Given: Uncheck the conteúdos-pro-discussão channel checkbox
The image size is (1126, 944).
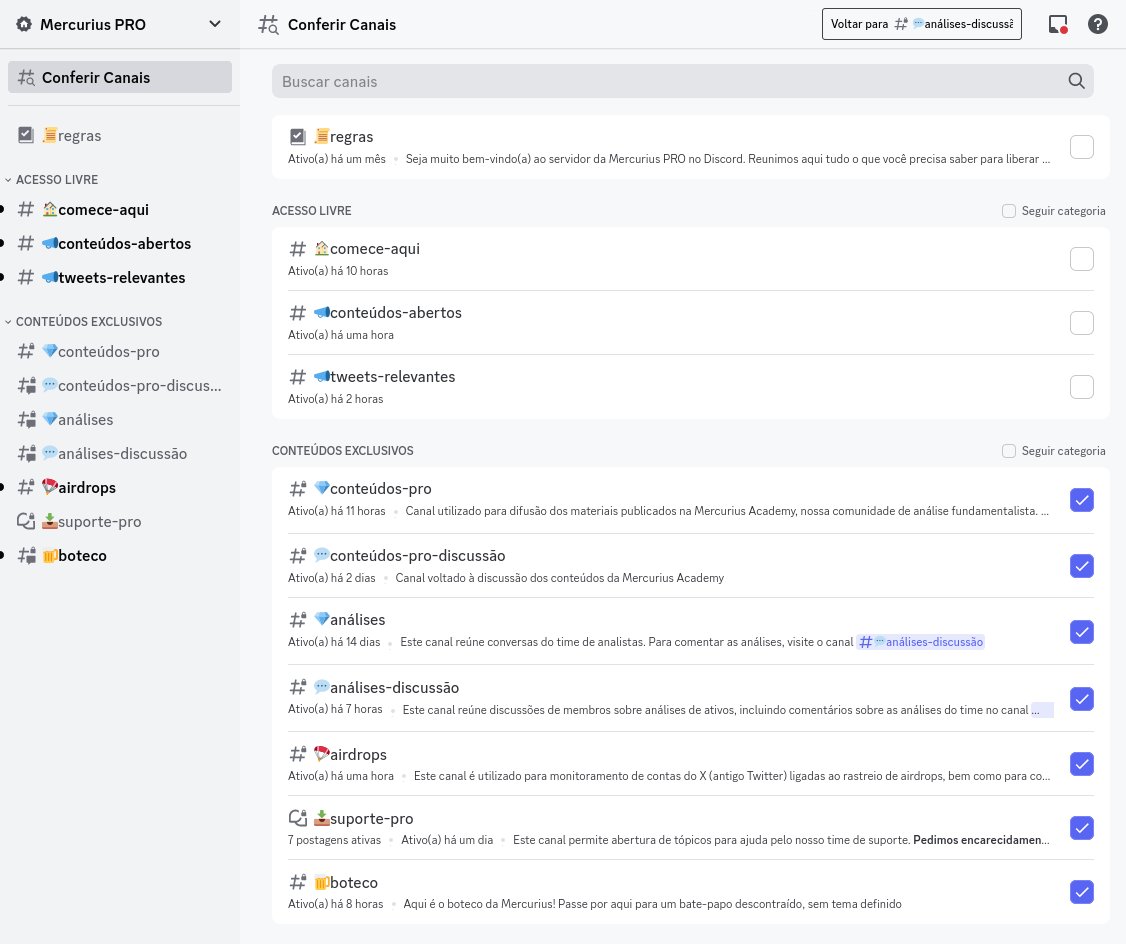Looking at the screenshot, I should (1081, 566).
